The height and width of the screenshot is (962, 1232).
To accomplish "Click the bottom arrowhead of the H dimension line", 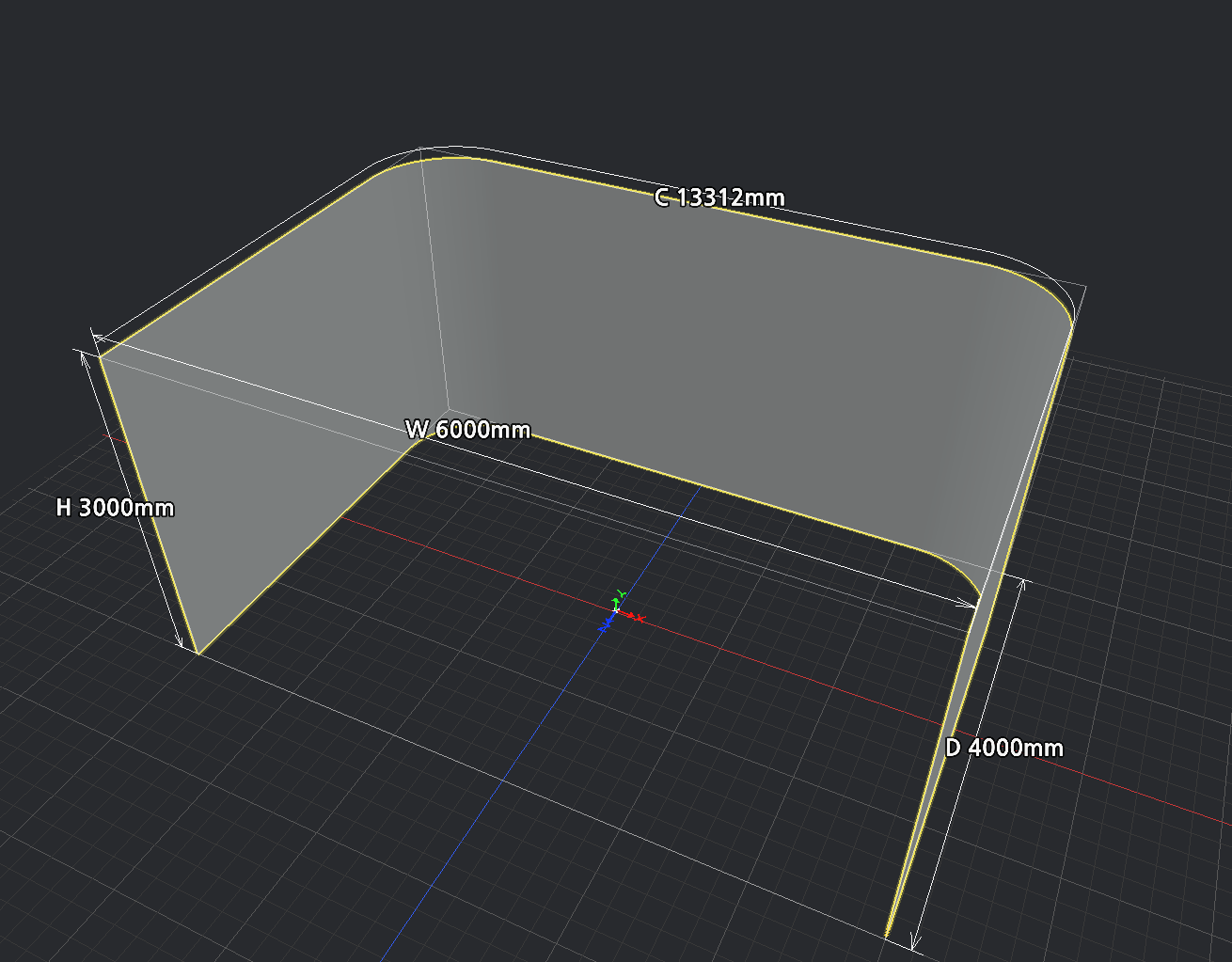I will (x=181, y=642).
